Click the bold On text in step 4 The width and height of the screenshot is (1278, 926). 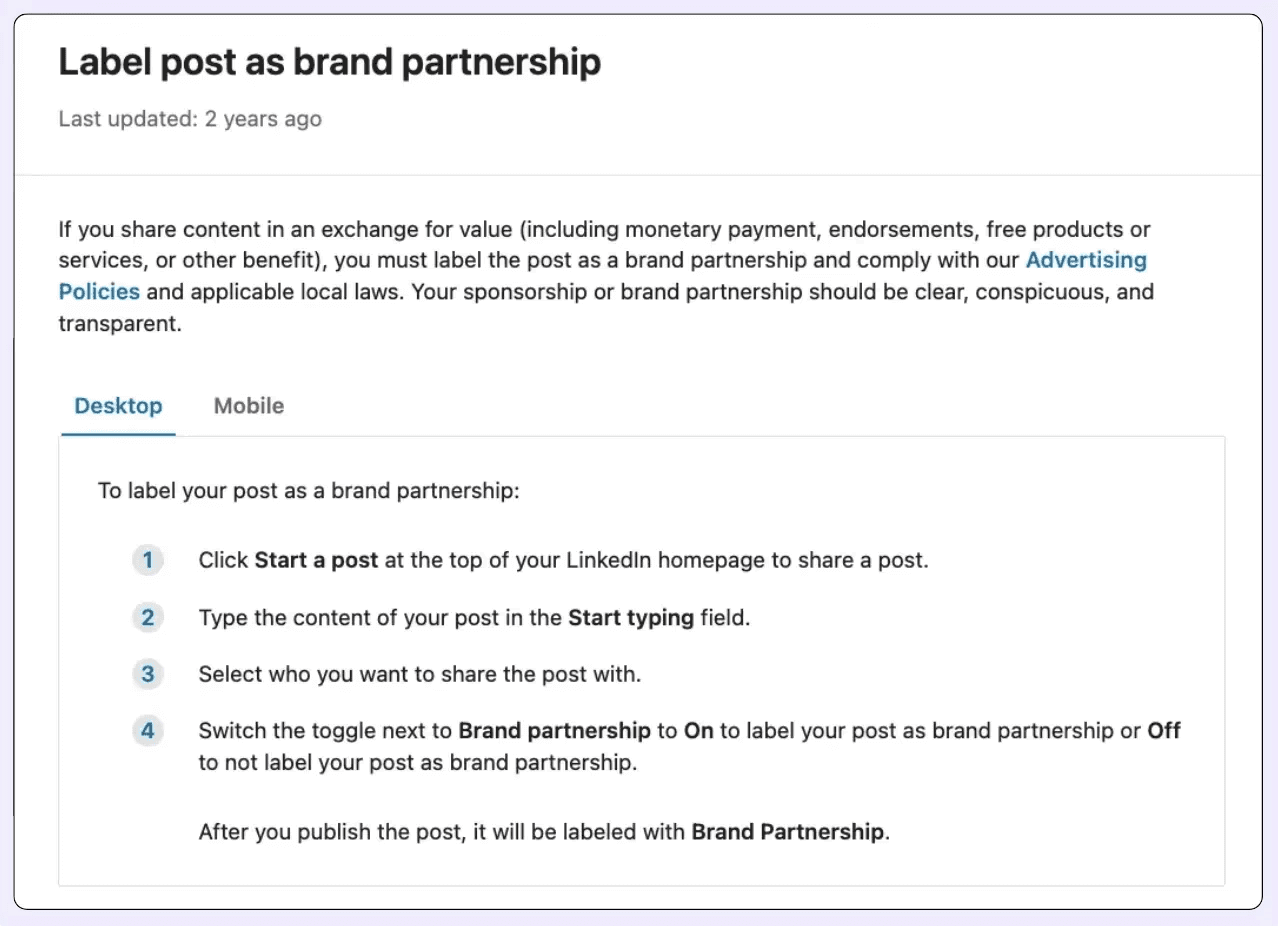pyautogui.click(x=699, y=730)
